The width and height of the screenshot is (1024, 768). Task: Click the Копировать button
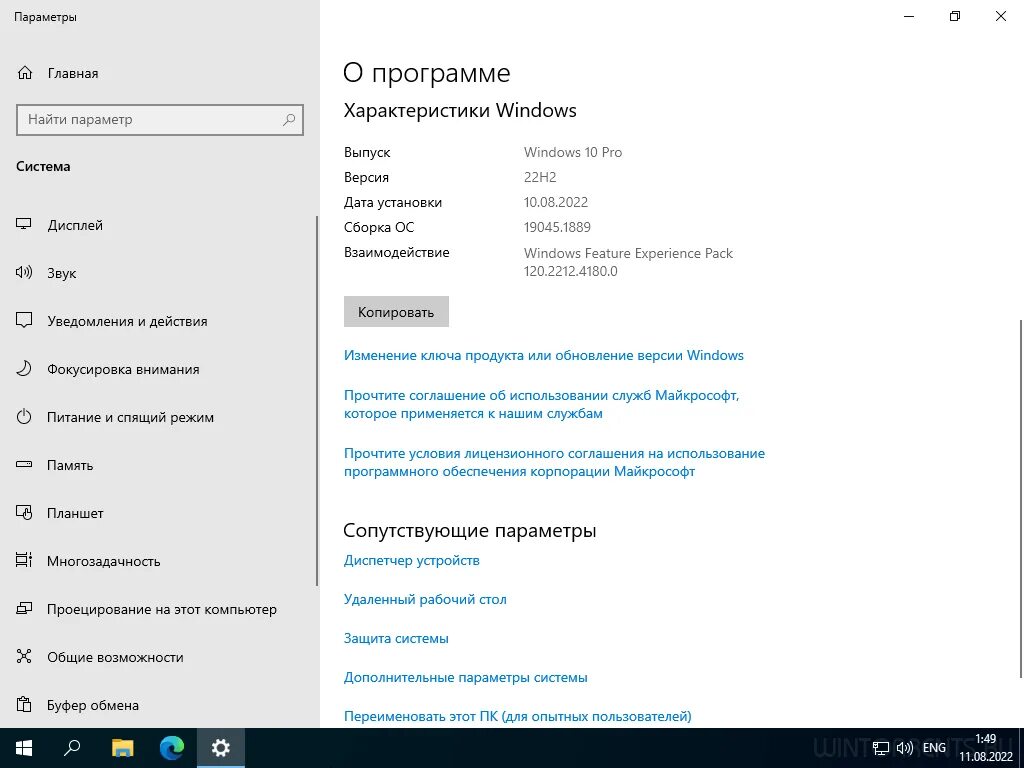[x=396, y=312]
